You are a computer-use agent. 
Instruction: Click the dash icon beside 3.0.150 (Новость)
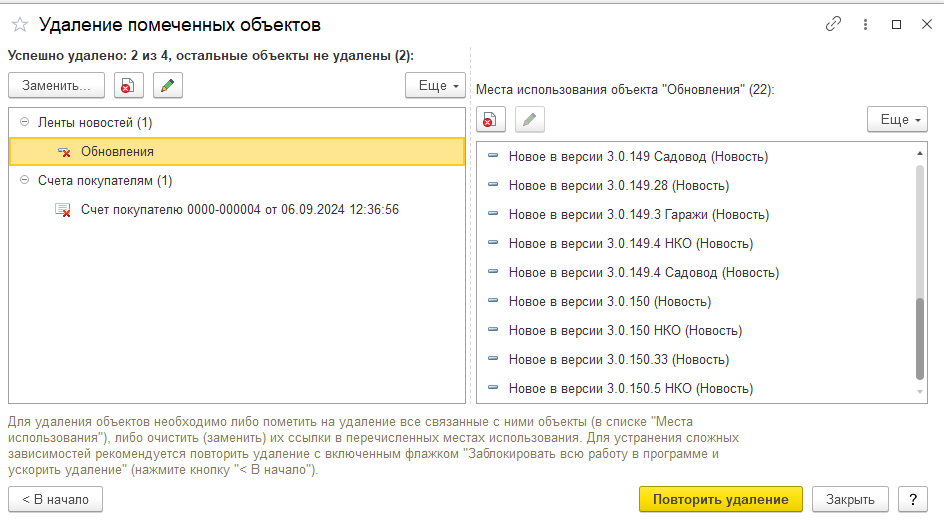(x=492, y=300)
